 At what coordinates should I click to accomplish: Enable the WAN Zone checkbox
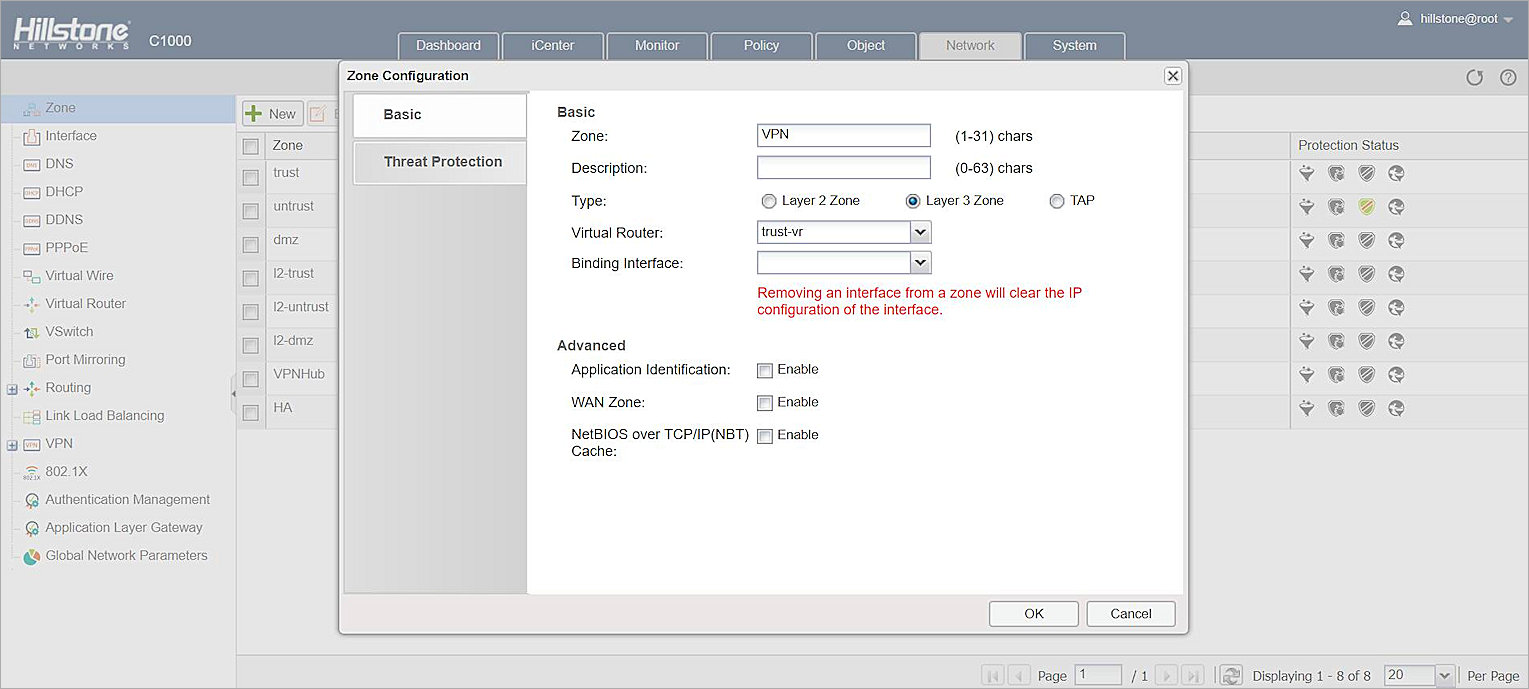(765, 403)
